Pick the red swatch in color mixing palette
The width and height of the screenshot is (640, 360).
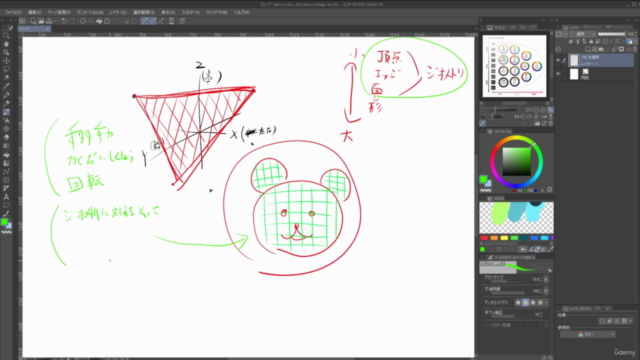[484, 238]
